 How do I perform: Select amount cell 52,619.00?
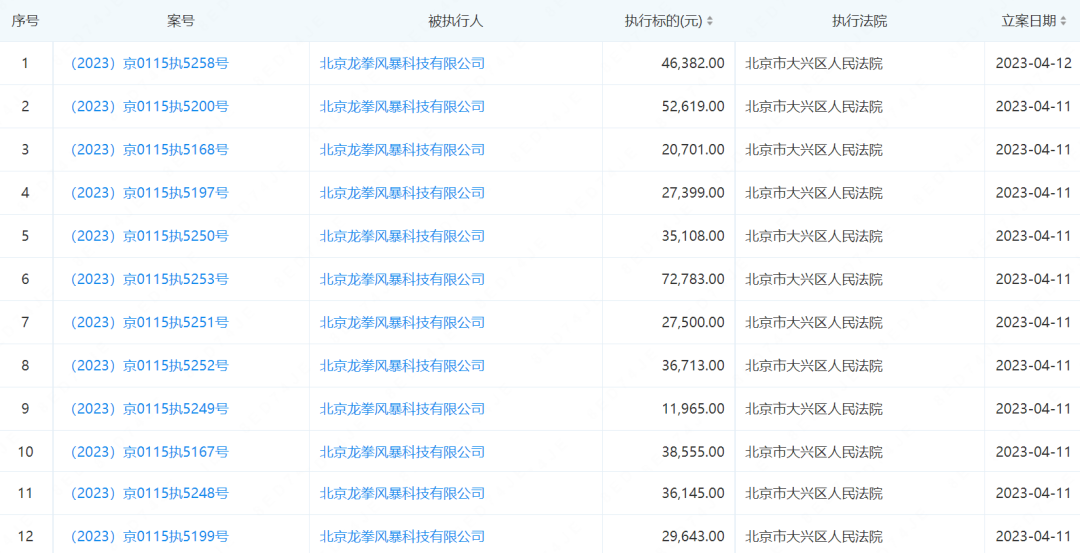click(x=692, y=107)
